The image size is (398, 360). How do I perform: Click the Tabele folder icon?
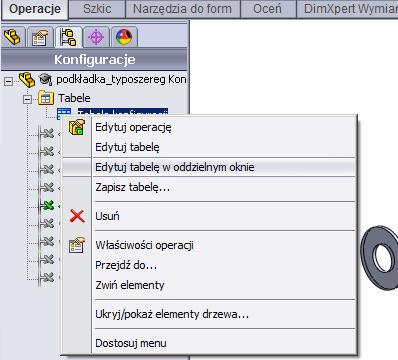coord(46,98)
